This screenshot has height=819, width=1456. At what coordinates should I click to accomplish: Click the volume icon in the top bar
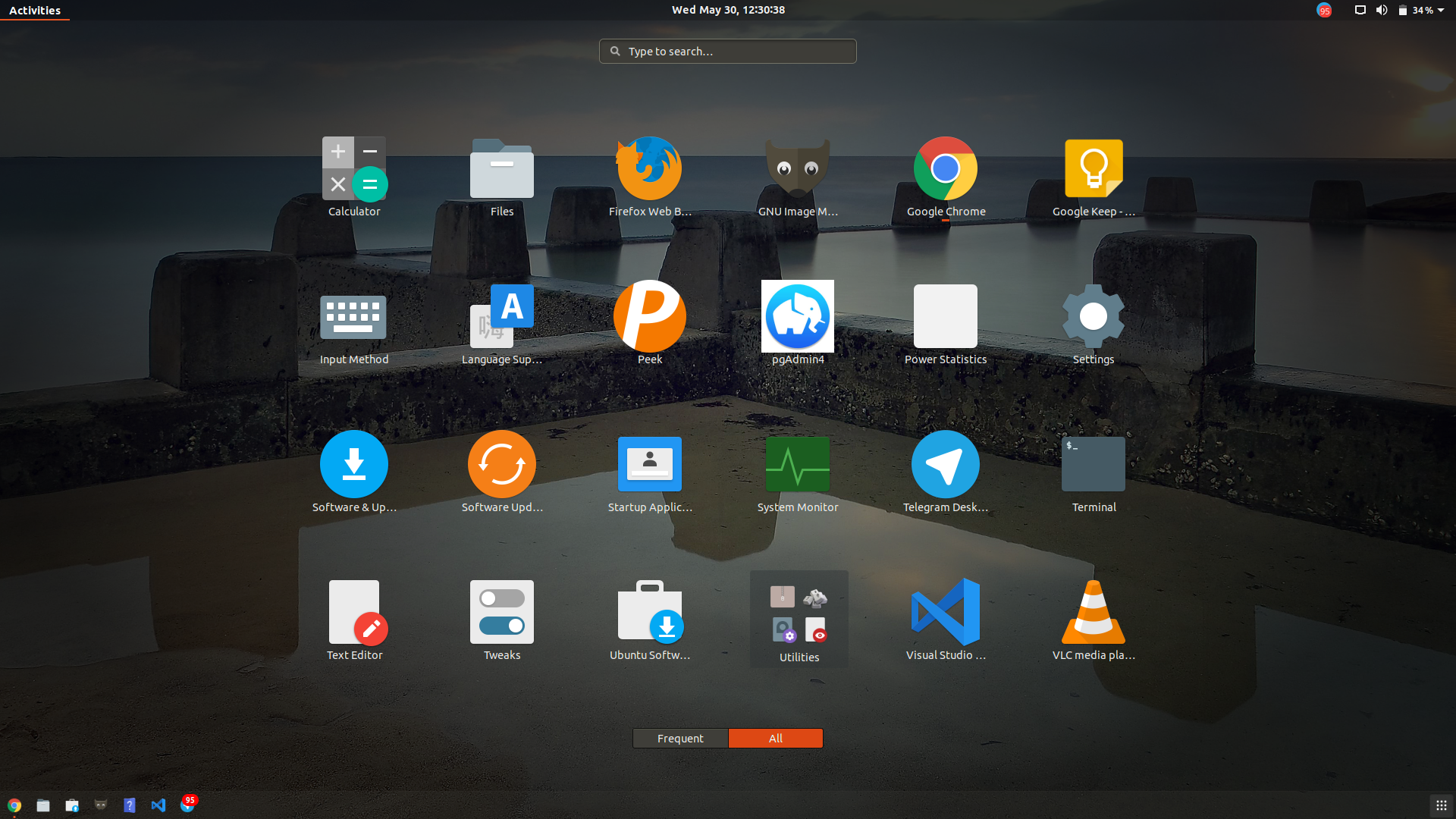[1382, 10]
